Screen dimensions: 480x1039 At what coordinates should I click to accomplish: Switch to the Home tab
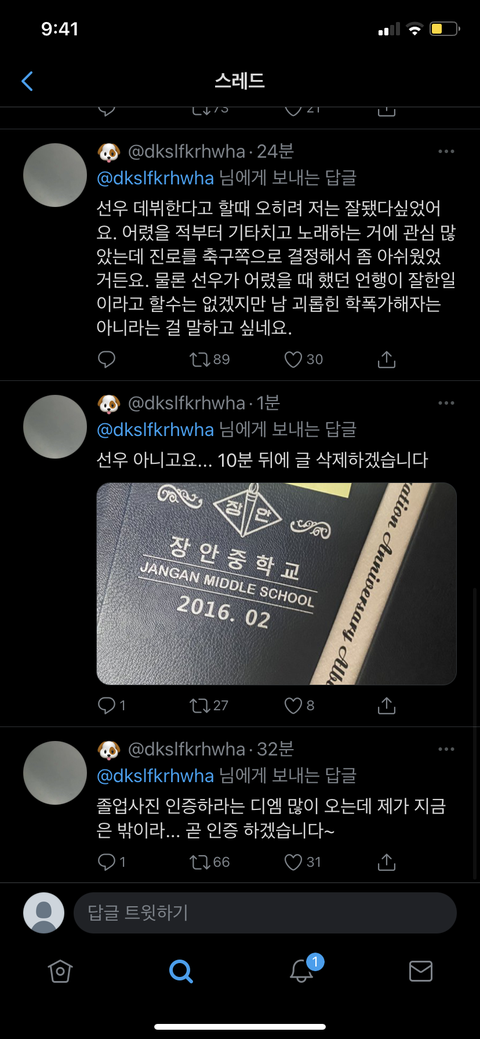(x=60, y=971)
